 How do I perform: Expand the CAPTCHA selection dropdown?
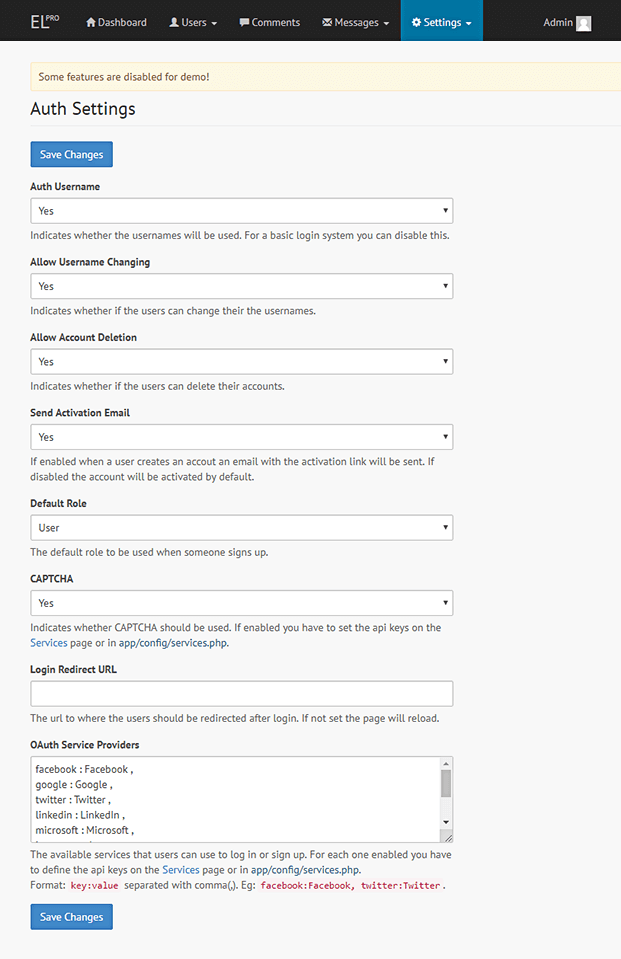(444, 603)
